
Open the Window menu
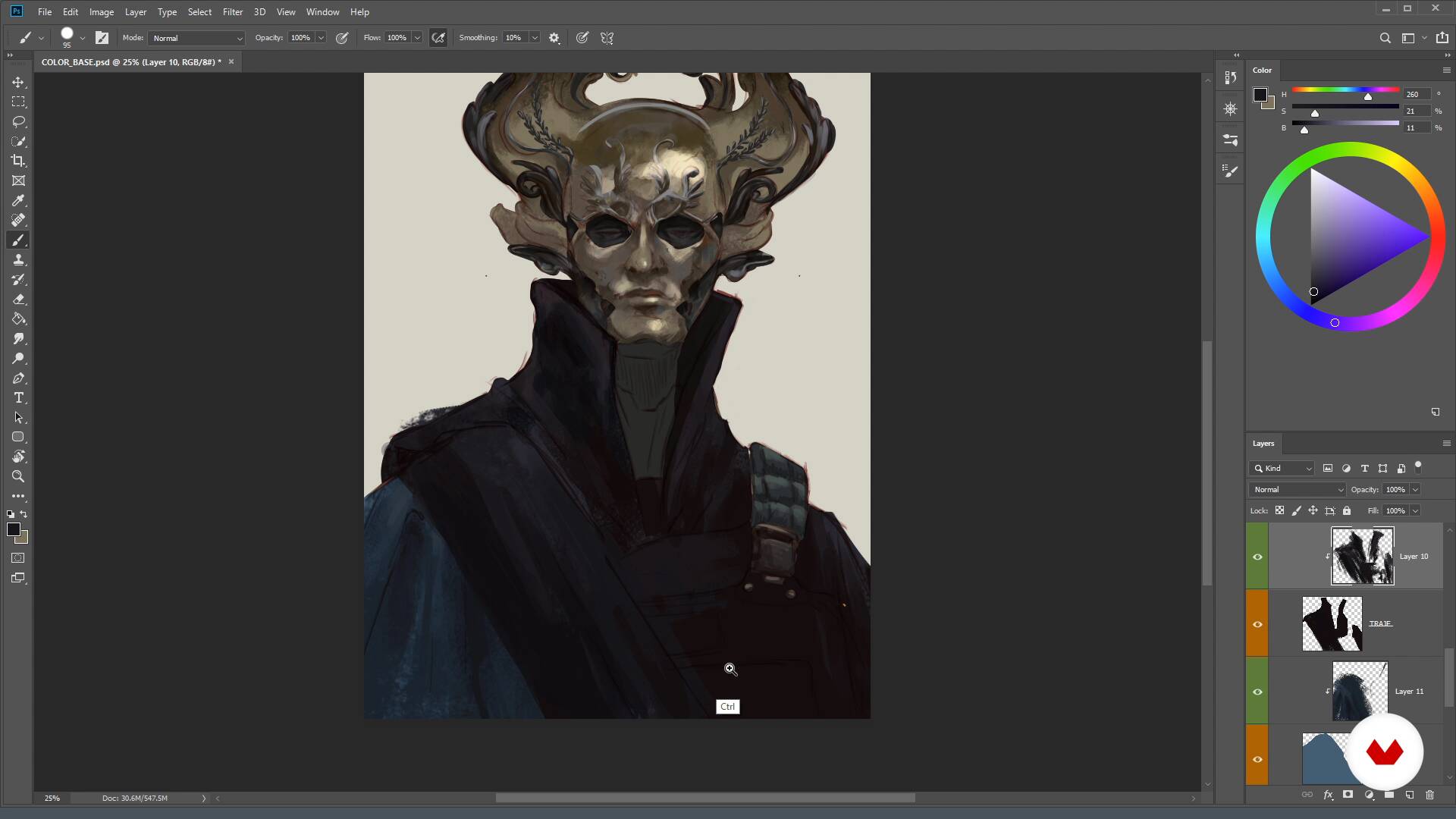click(x=322, y=12)
